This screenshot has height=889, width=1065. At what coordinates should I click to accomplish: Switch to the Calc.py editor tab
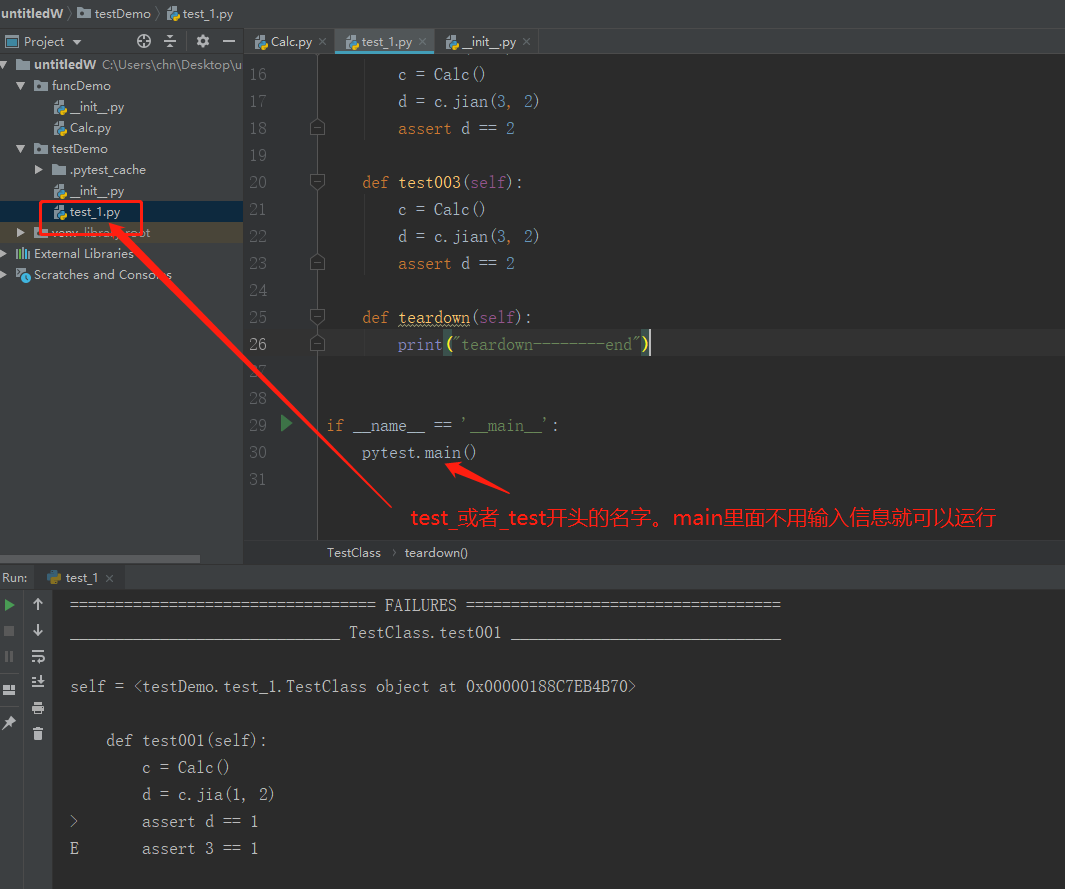click(x=287, y=42)
